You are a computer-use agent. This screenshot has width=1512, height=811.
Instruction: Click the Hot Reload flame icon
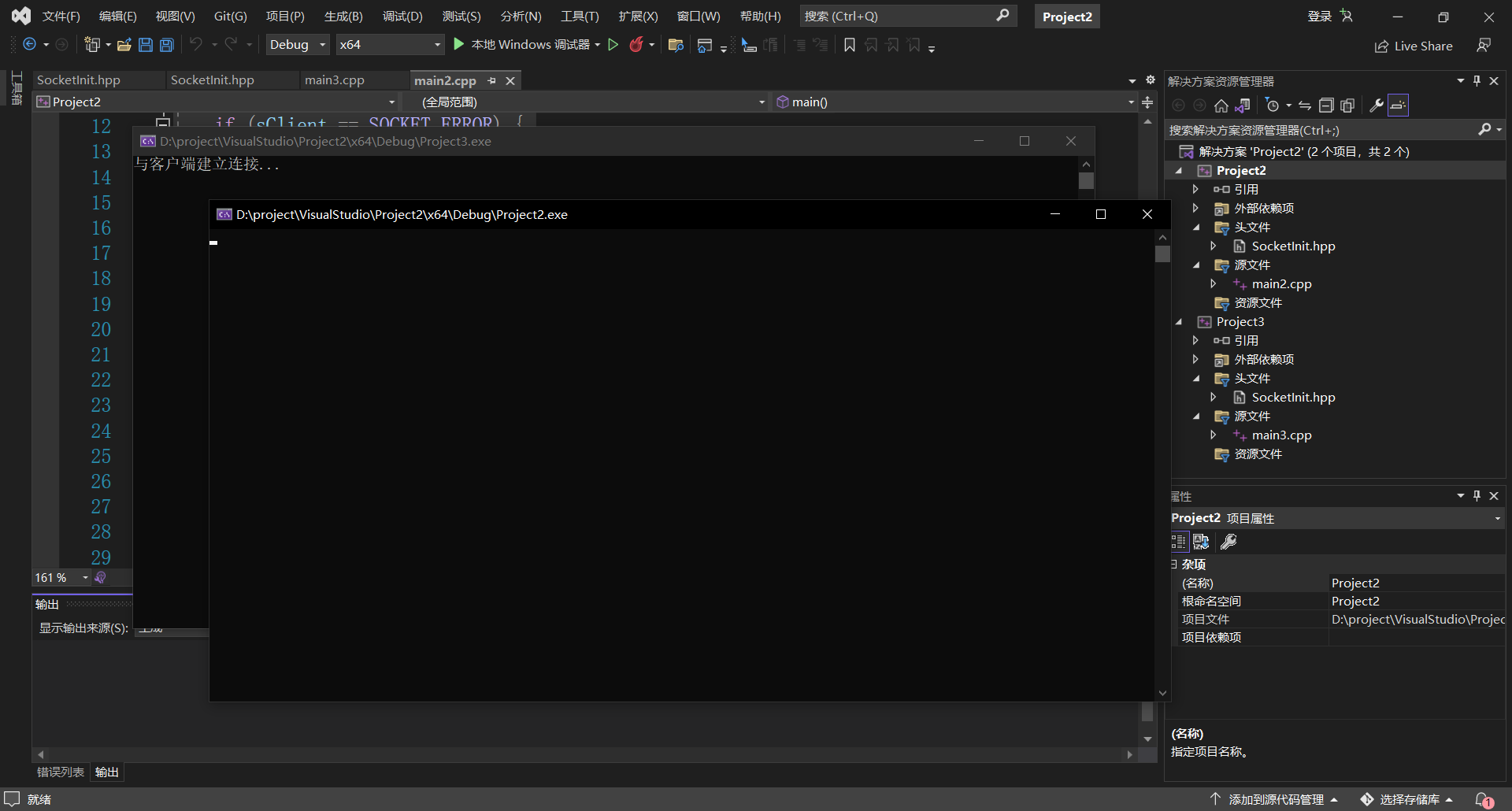[636, 45]
